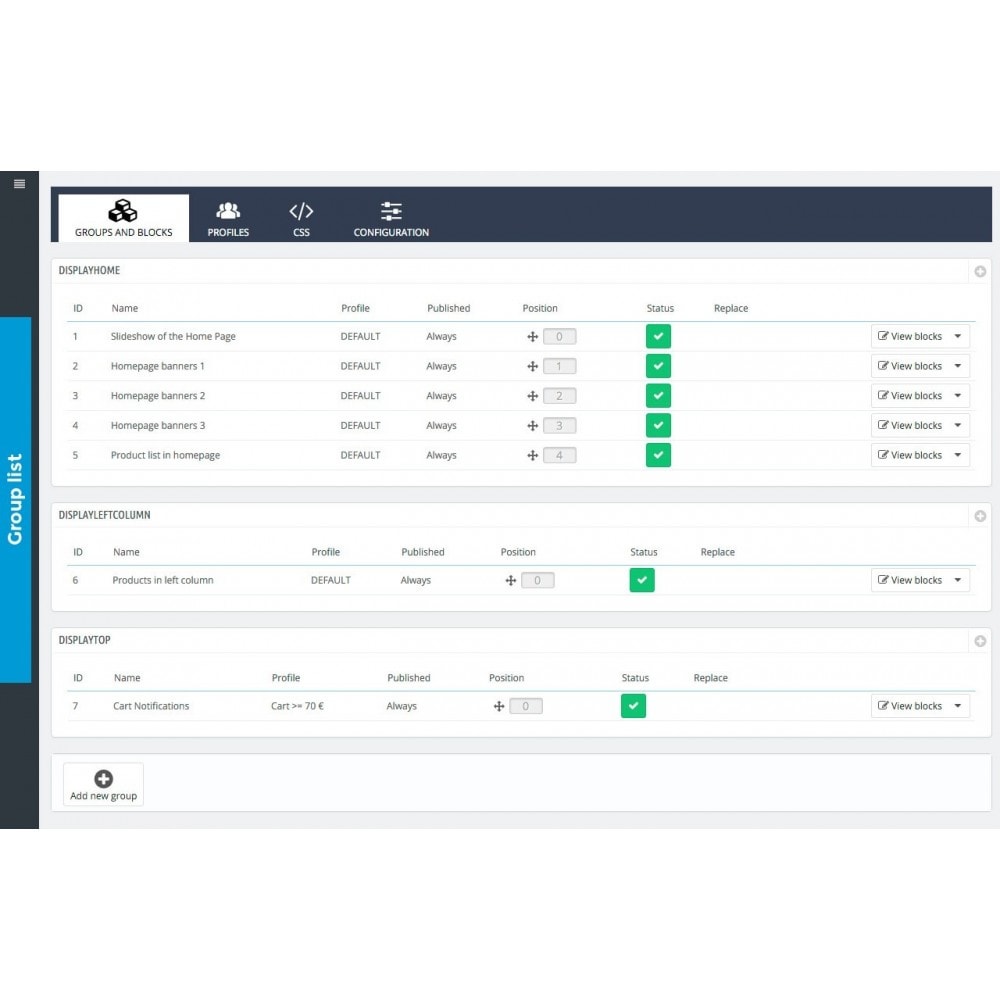Viewport: 1000px width, 1000px height.
Task: View blocks of Products in left column
Action: pyautogui.click(x=909, y=580)
